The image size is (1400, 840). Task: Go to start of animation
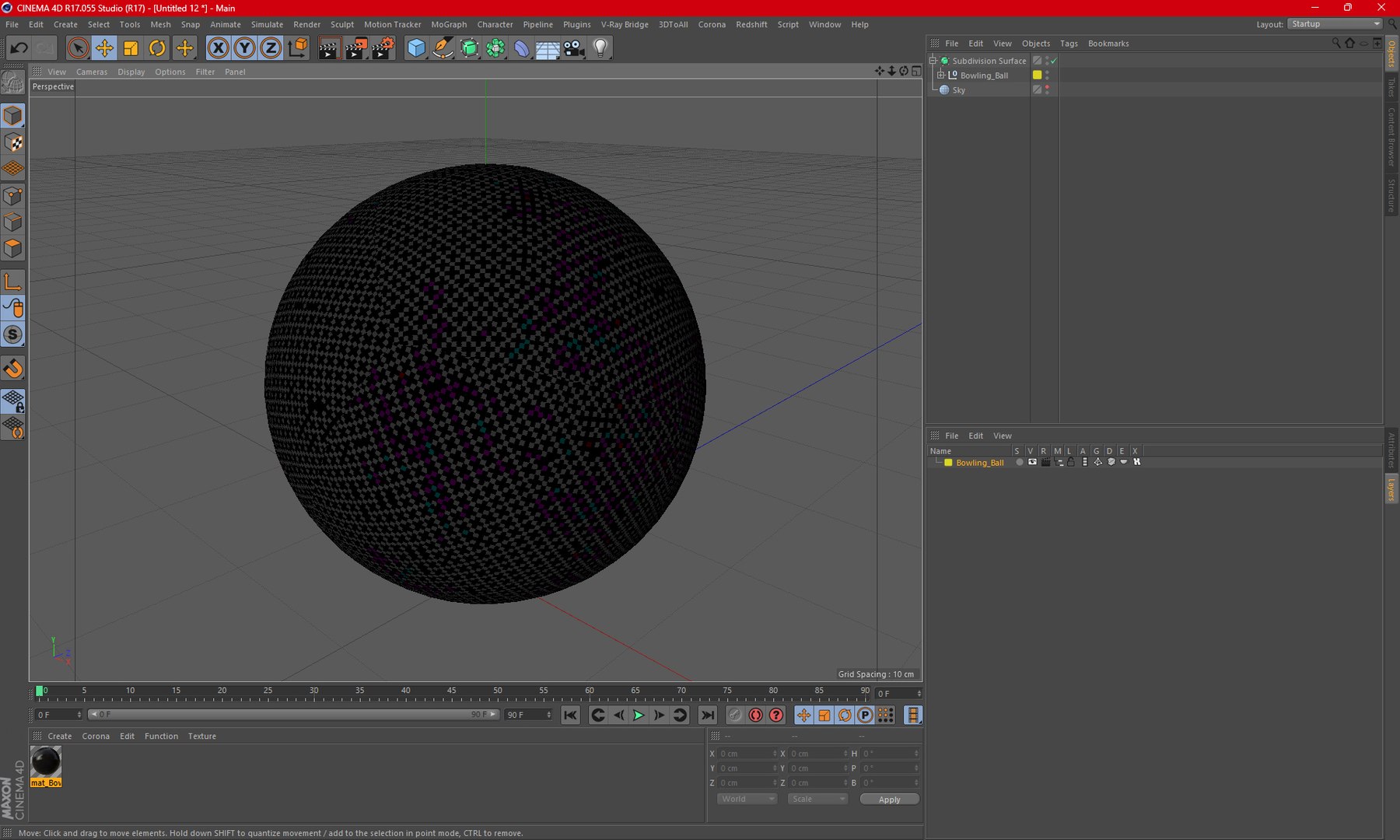570,716
